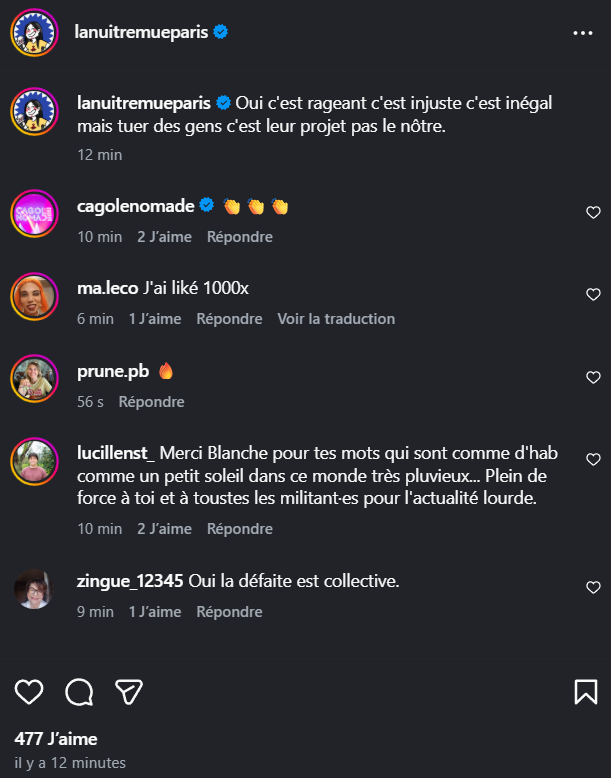Like ma.leco's comment
The image size is (611, 778).
click(593, 294)
